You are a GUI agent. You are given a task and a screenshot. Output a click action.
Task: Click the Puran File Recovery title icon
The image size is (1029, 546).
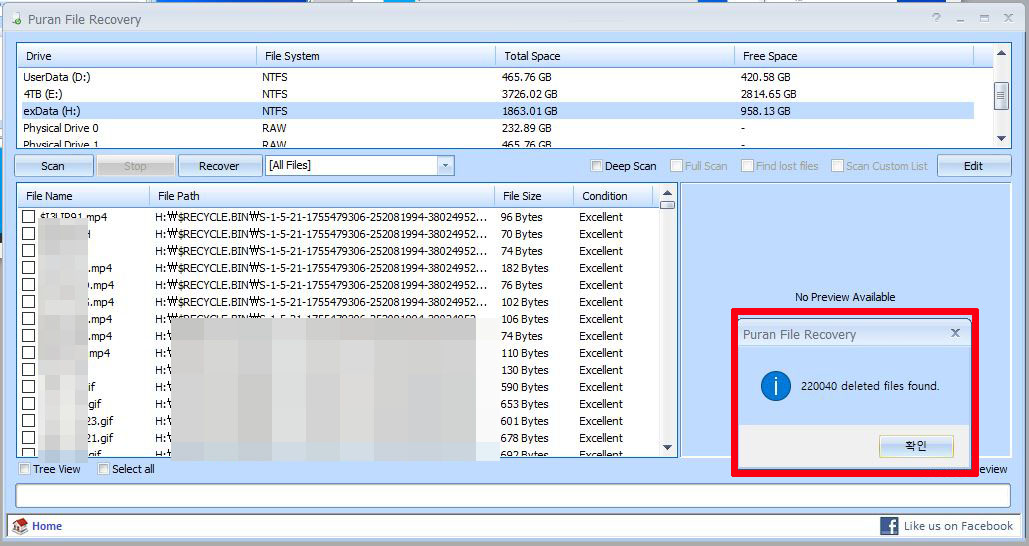tap(16, 19)
